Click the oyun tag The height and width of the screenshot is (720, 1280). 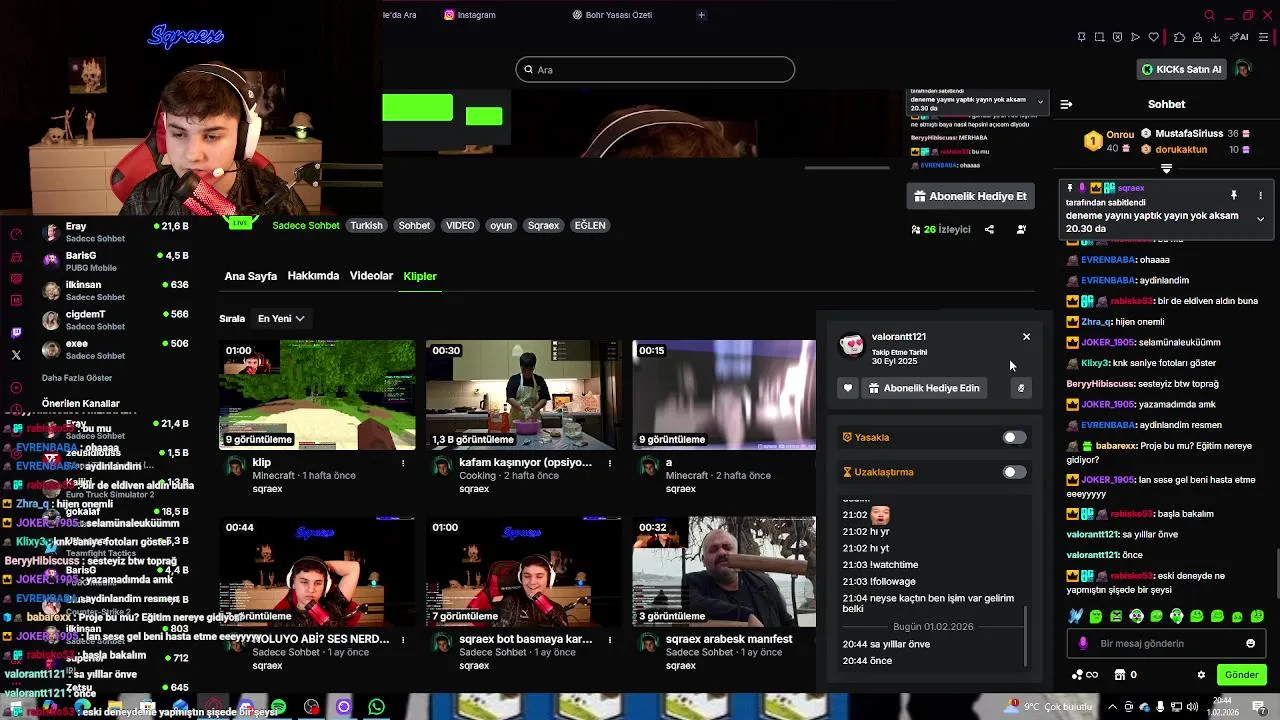pyautogui.click(x=501, y=225)
